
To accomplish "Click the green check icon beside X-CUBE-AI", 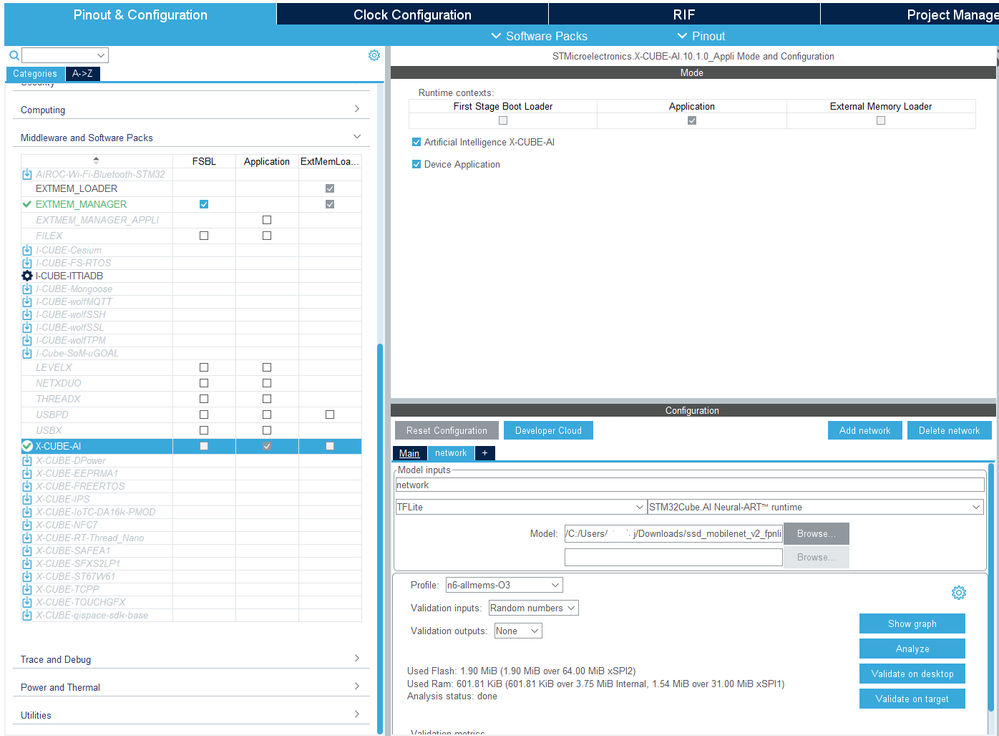I will click(x=27, y=446).
